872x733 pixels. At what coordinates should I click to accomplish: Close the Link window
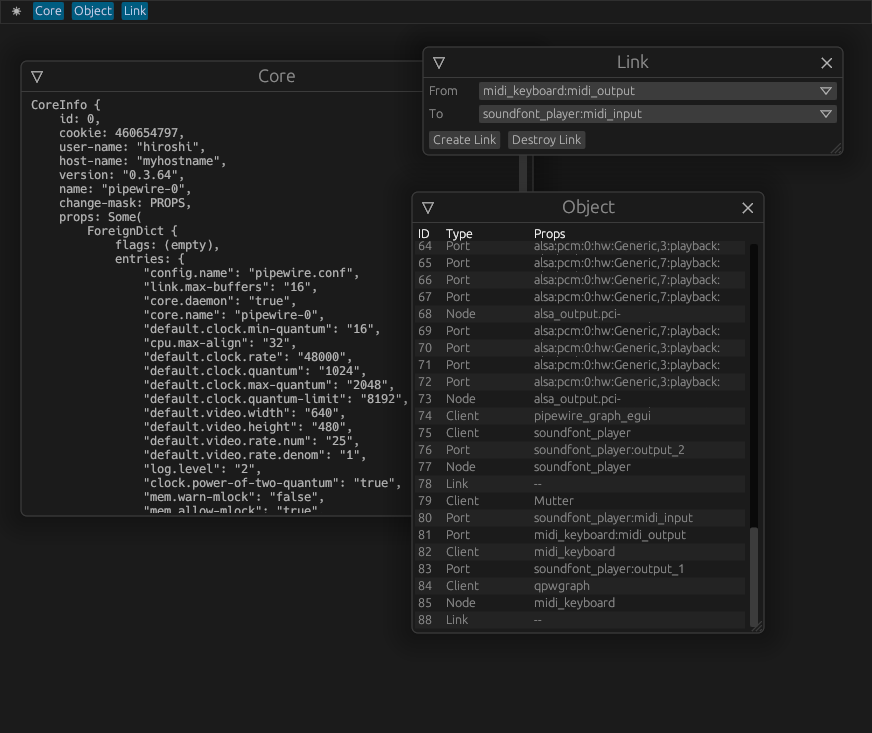click(x=827, y=62)
